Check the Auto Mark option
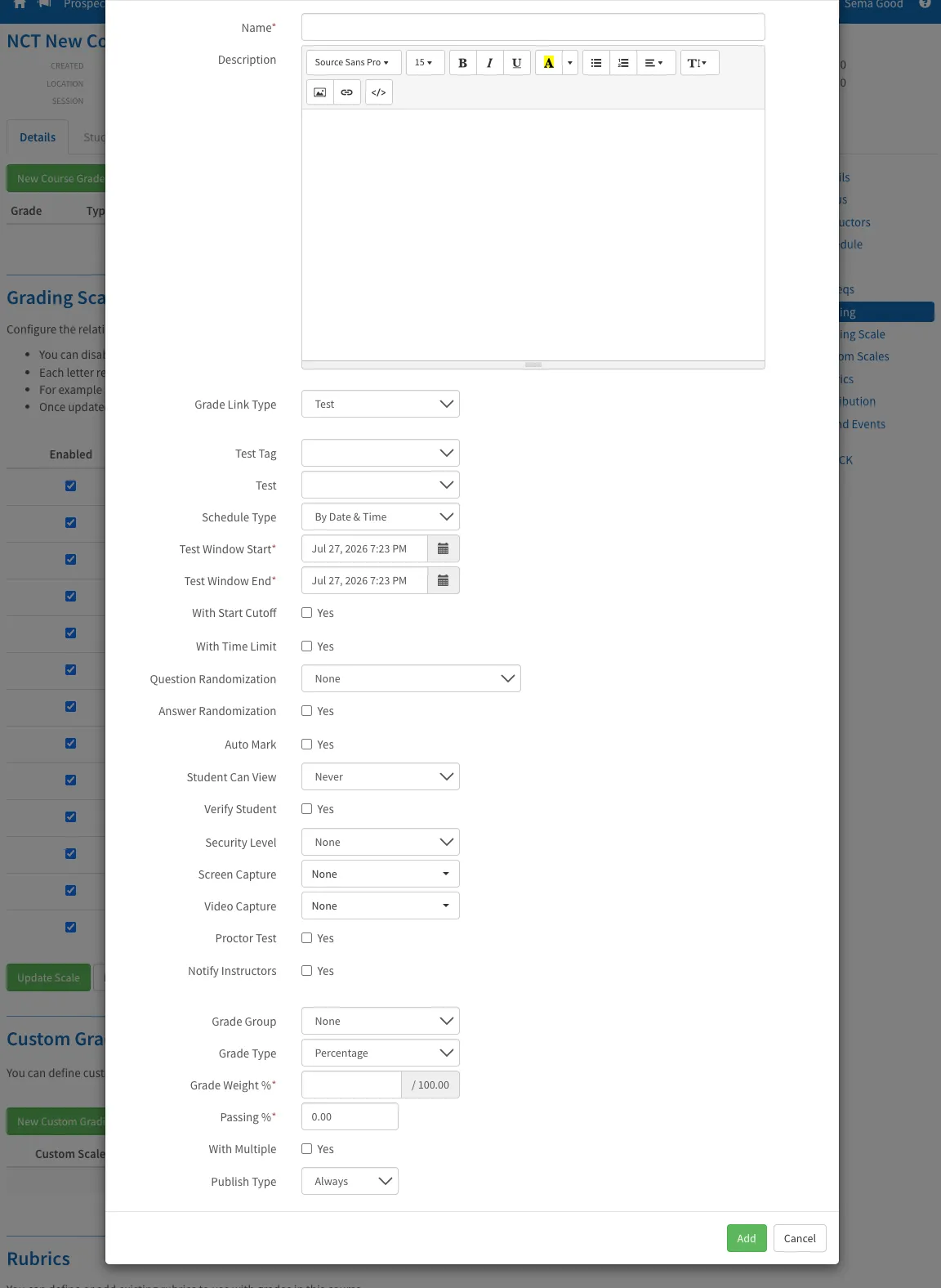 click(x=307, y=745)
